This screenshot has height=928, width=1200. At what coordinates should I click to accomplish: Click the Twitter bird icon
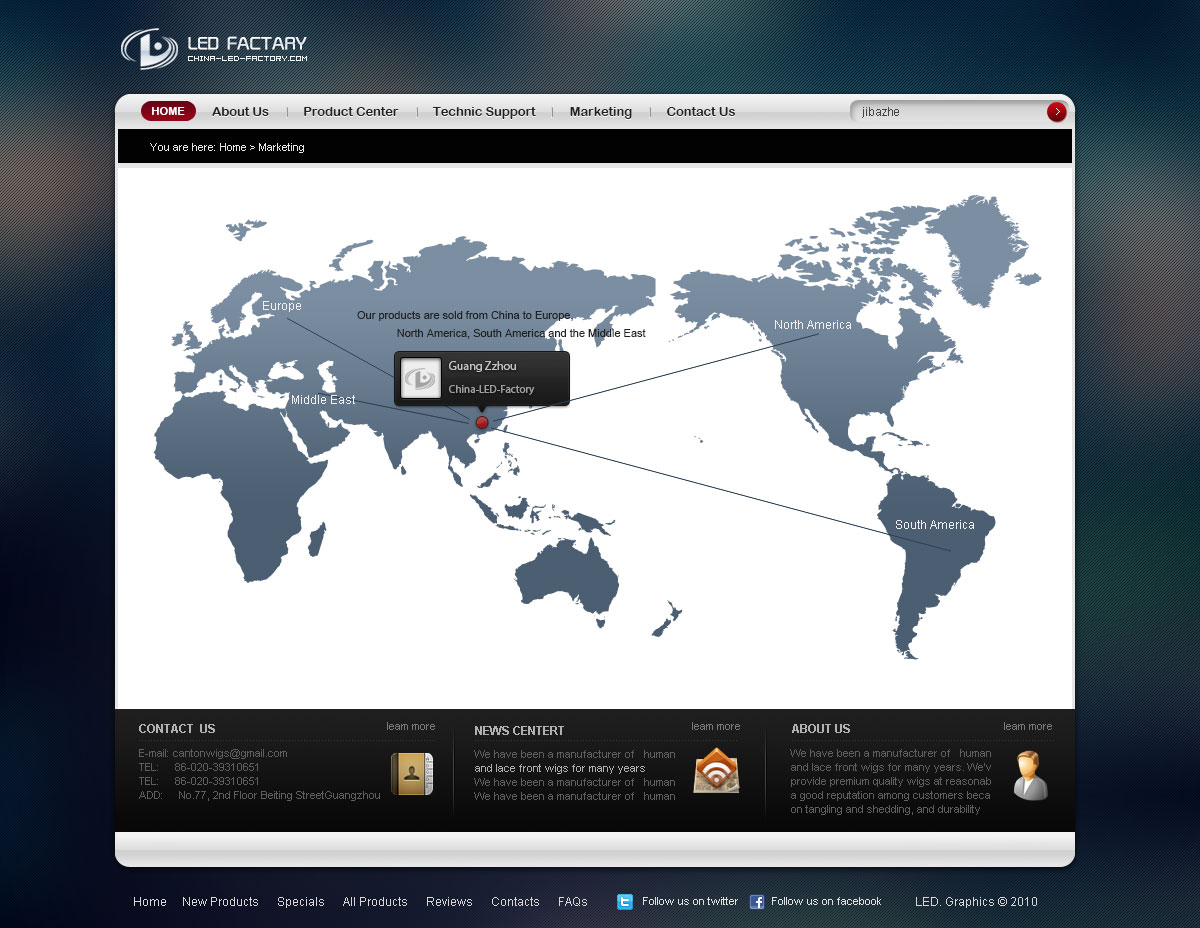coord(625,902)
